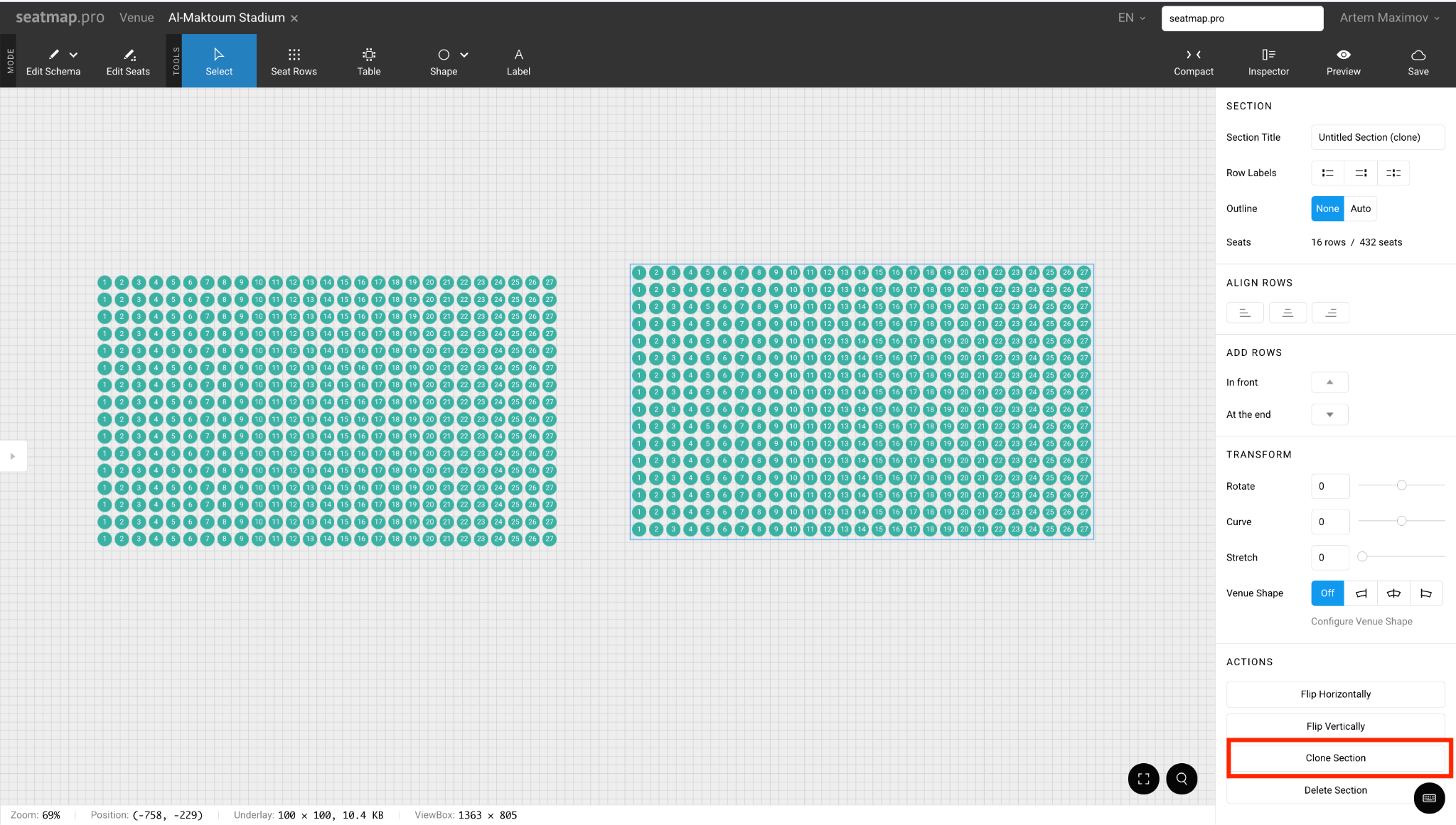The image size is (1456, 825).
Task: Select the Seat Rows tool
Action: pos(294,61)
